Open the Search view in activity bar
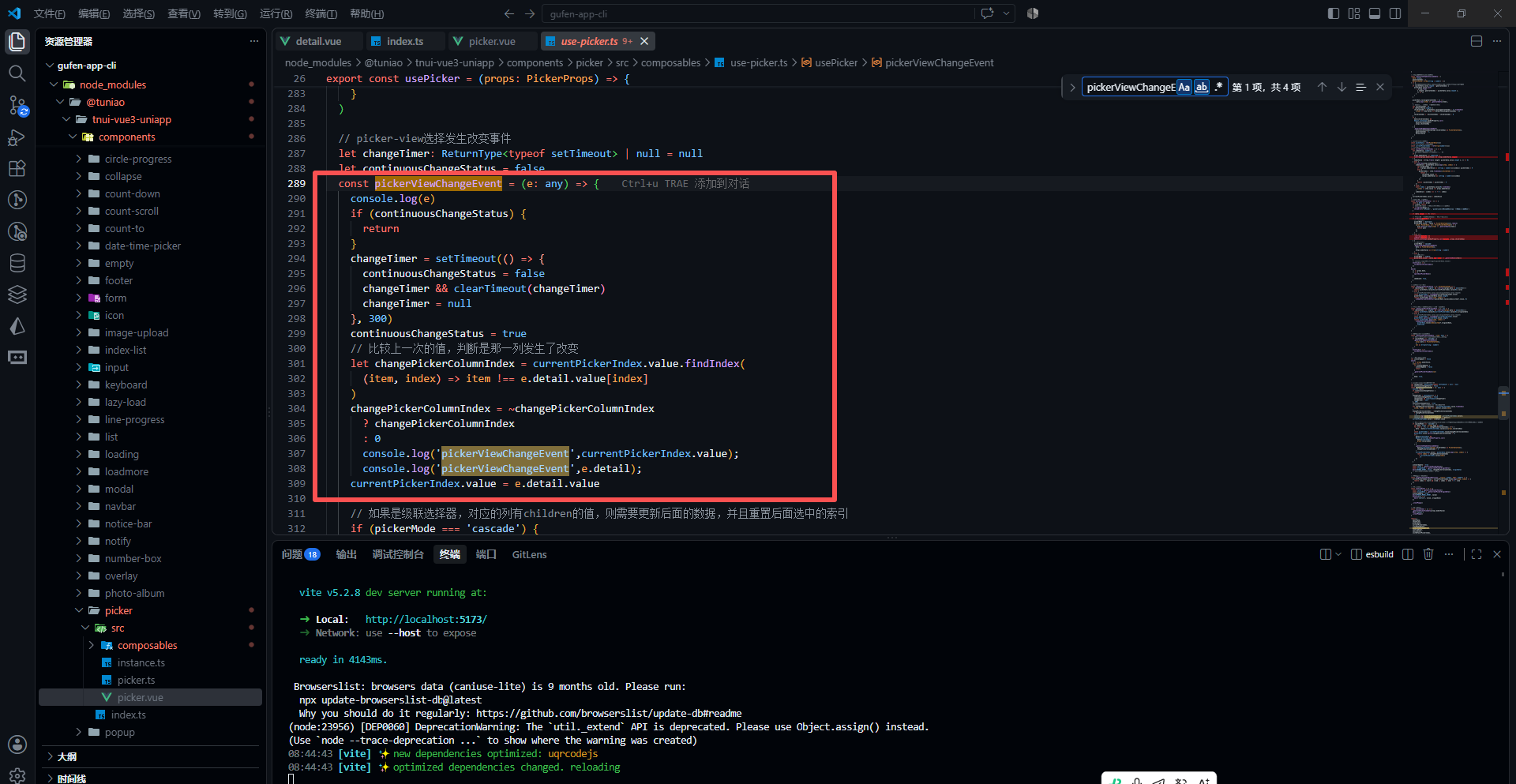The image size is (1516, 784). coord(17,73)
